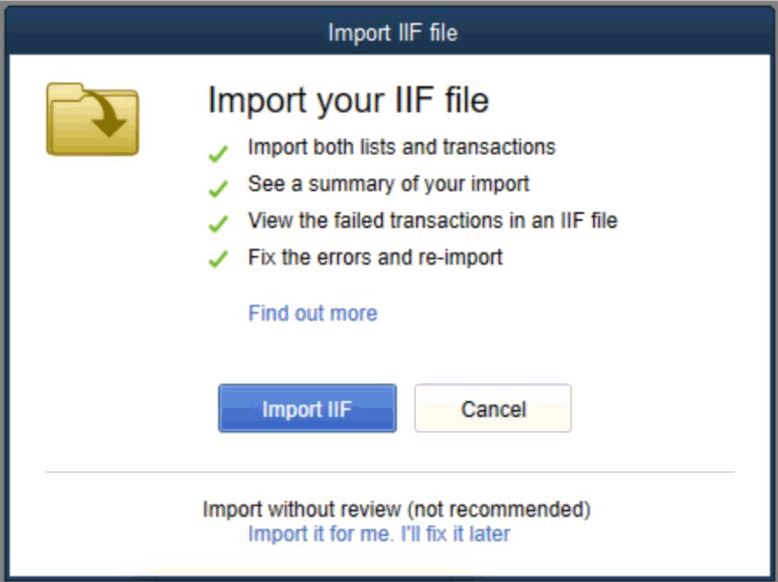Click the Import IIF file title bar text

coord(392,33)
